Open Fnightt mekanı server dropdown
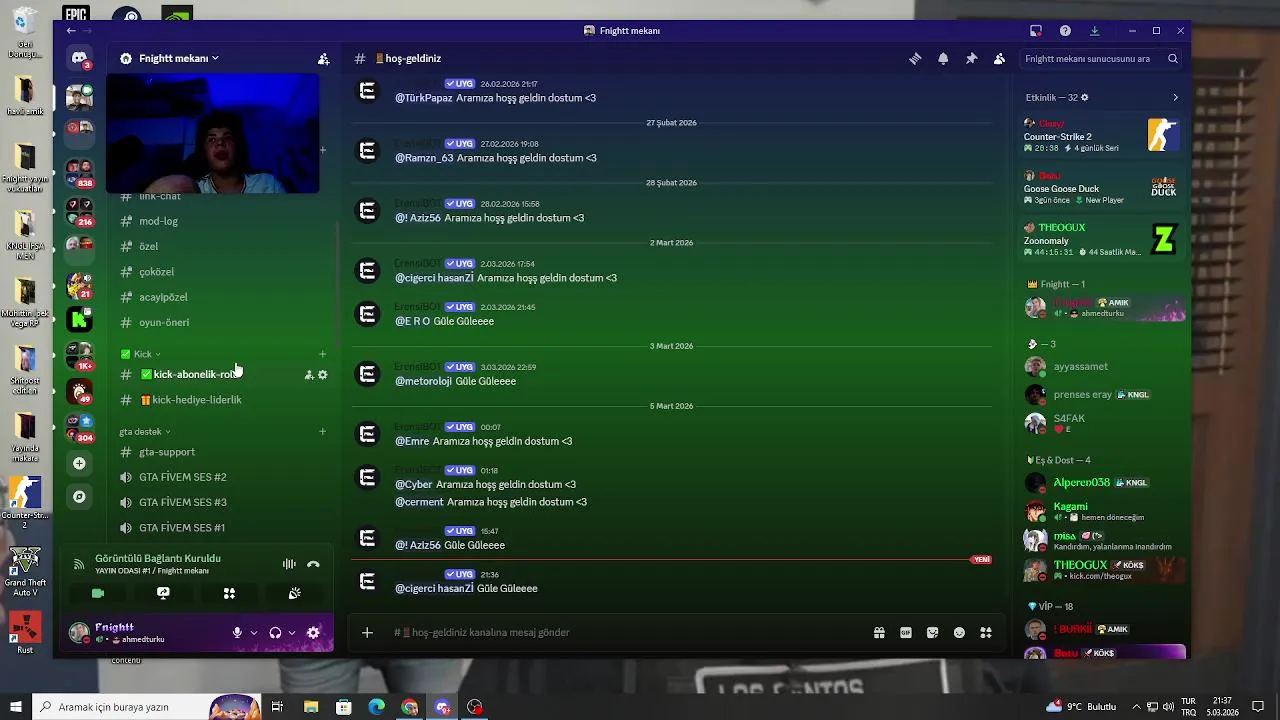 [x=179, y=59]
